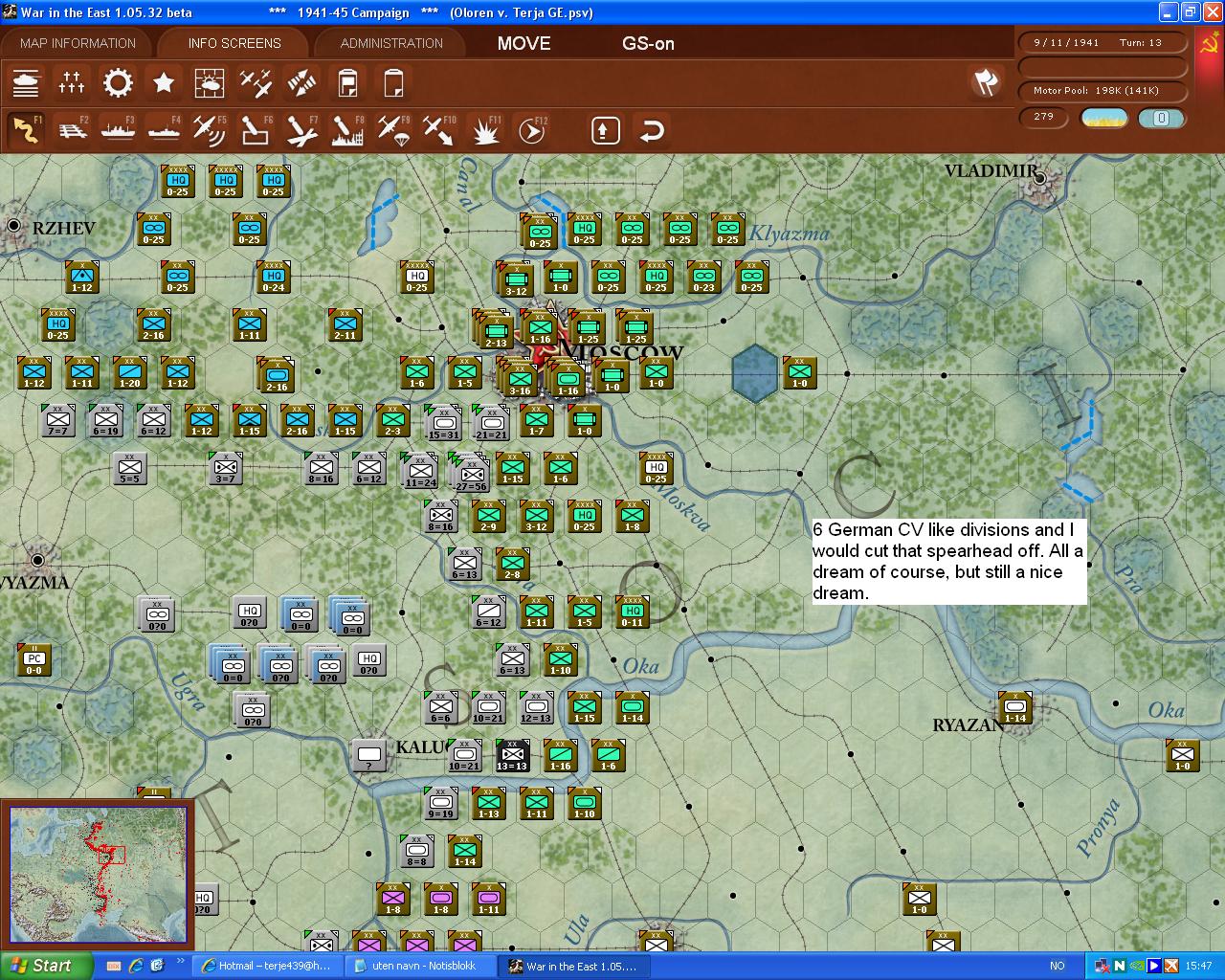Click the blue fortified hex east of Moscow
Screen dimensions: 1225x980
tap(756, 372)
